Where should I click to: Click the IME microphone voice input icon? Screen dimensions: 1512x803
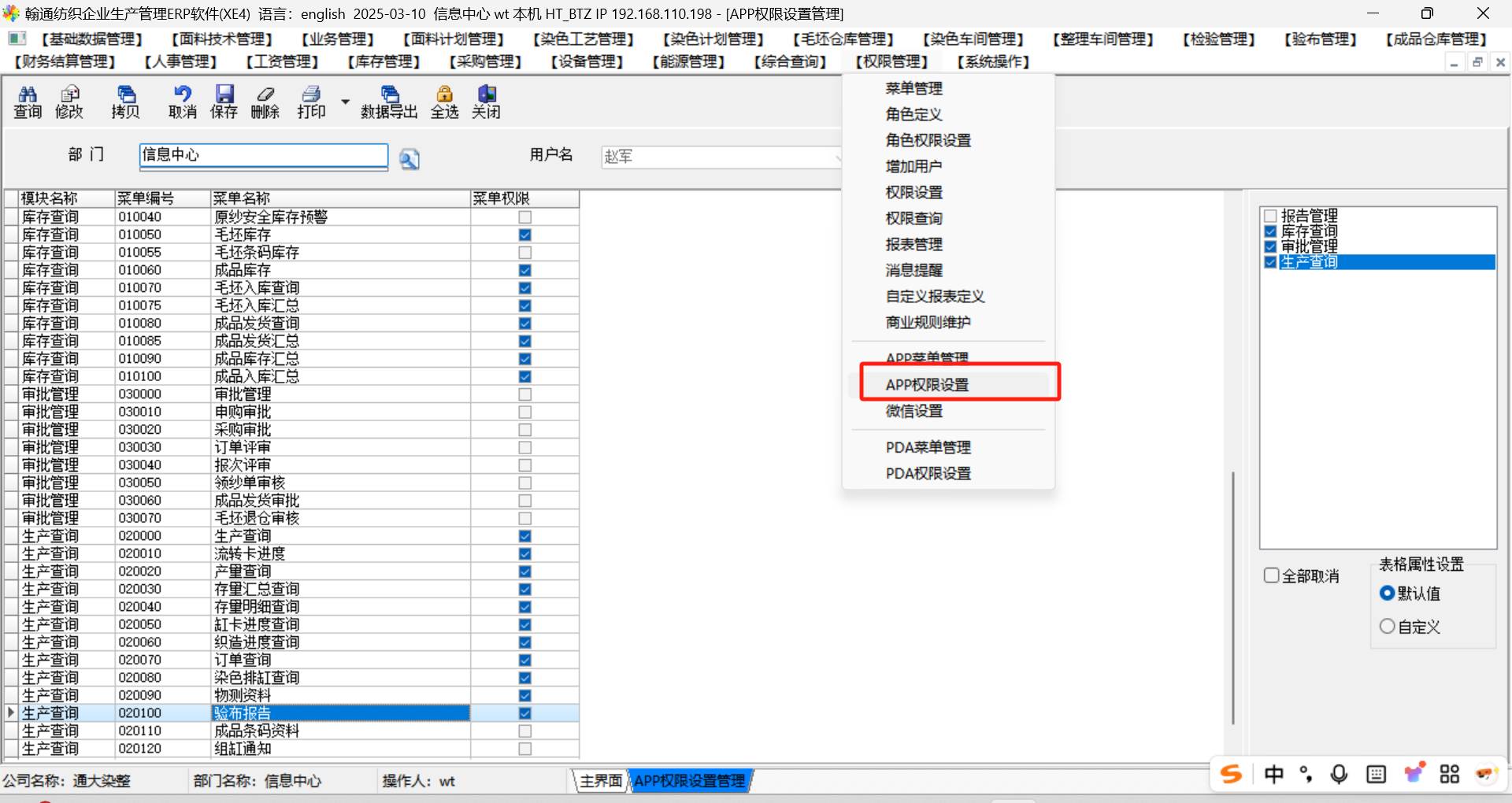[x=1339, y=775]
